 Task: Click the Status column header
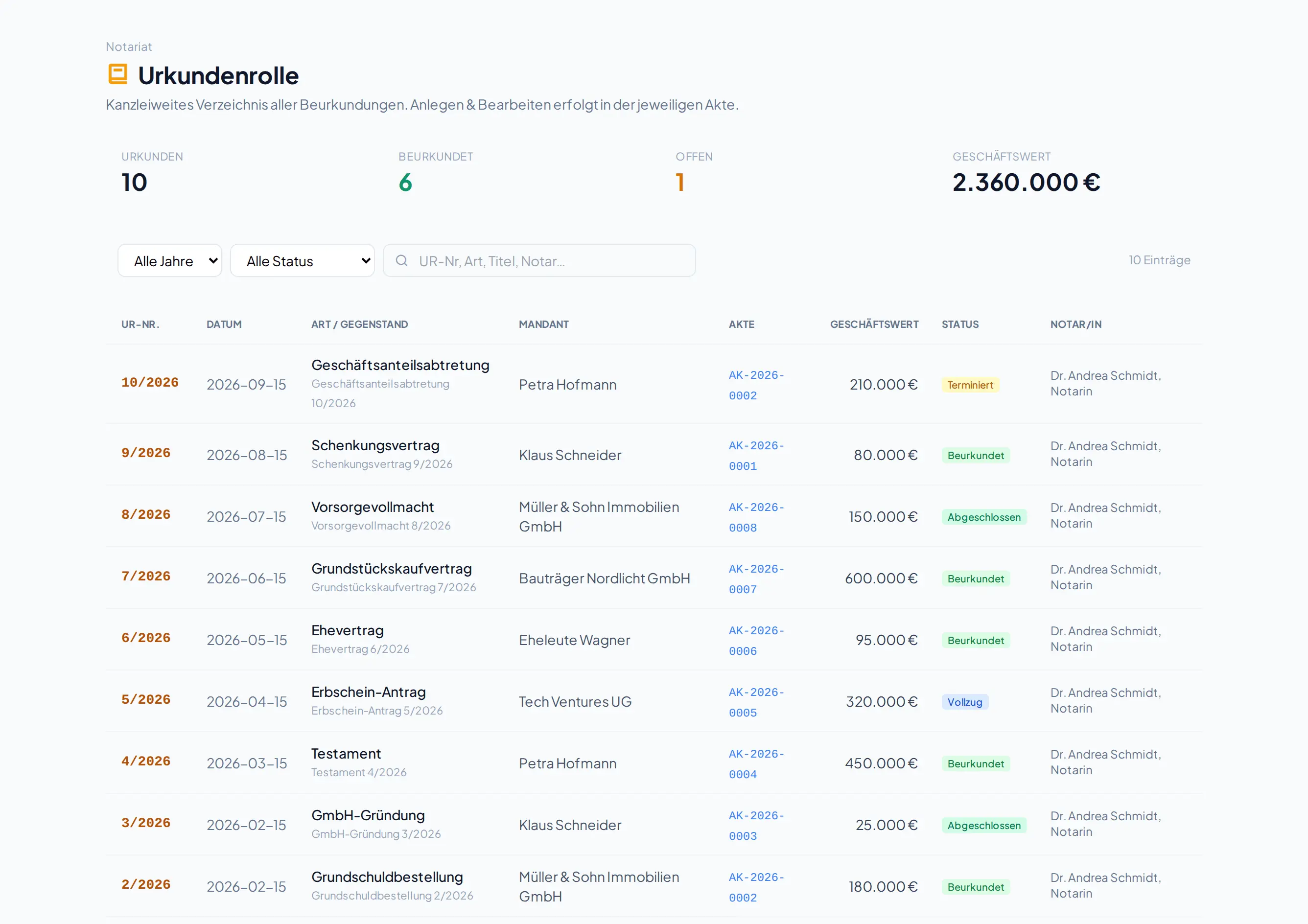[960, 324]
